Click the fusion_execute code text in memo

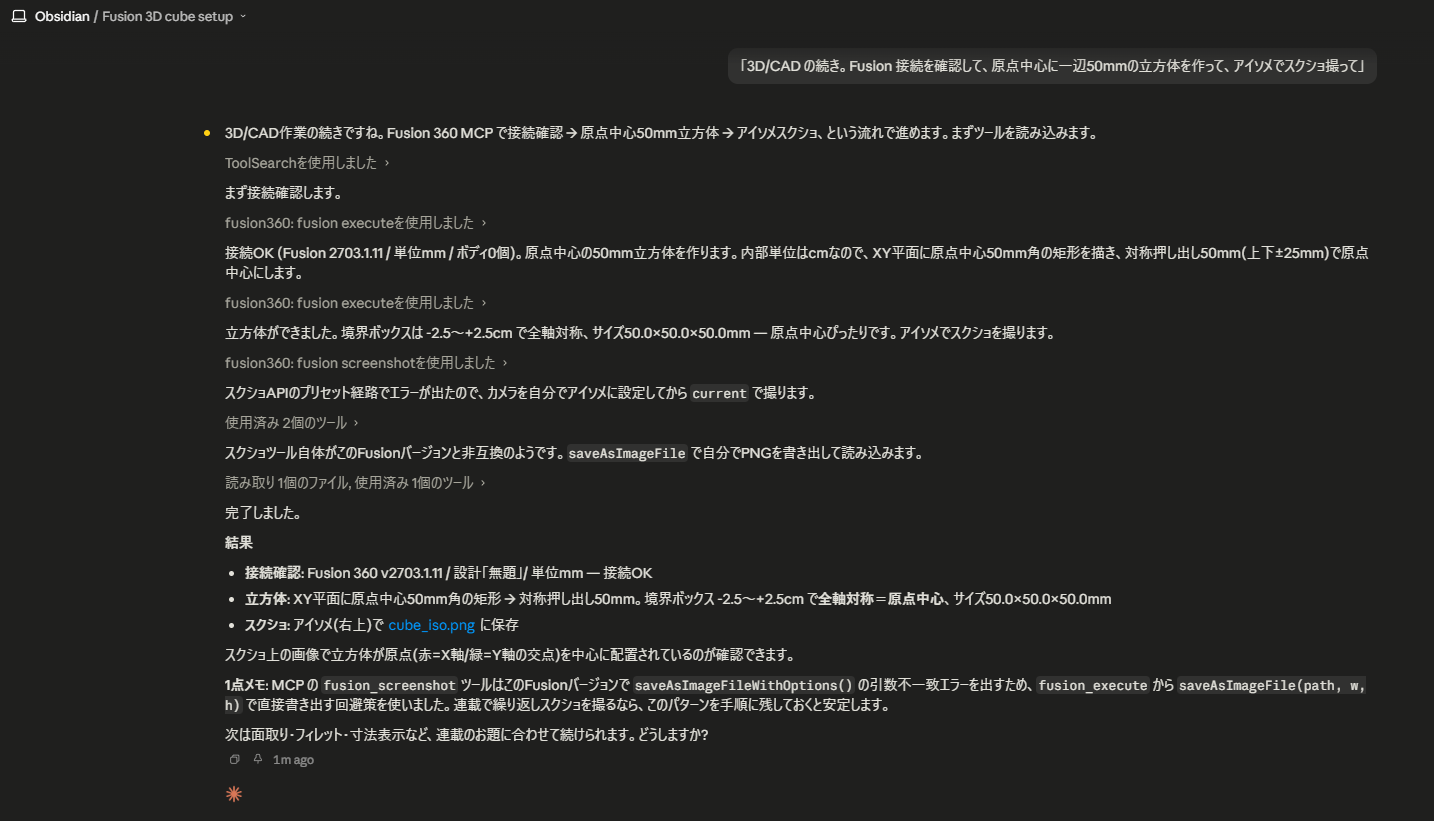(1092, 685)
